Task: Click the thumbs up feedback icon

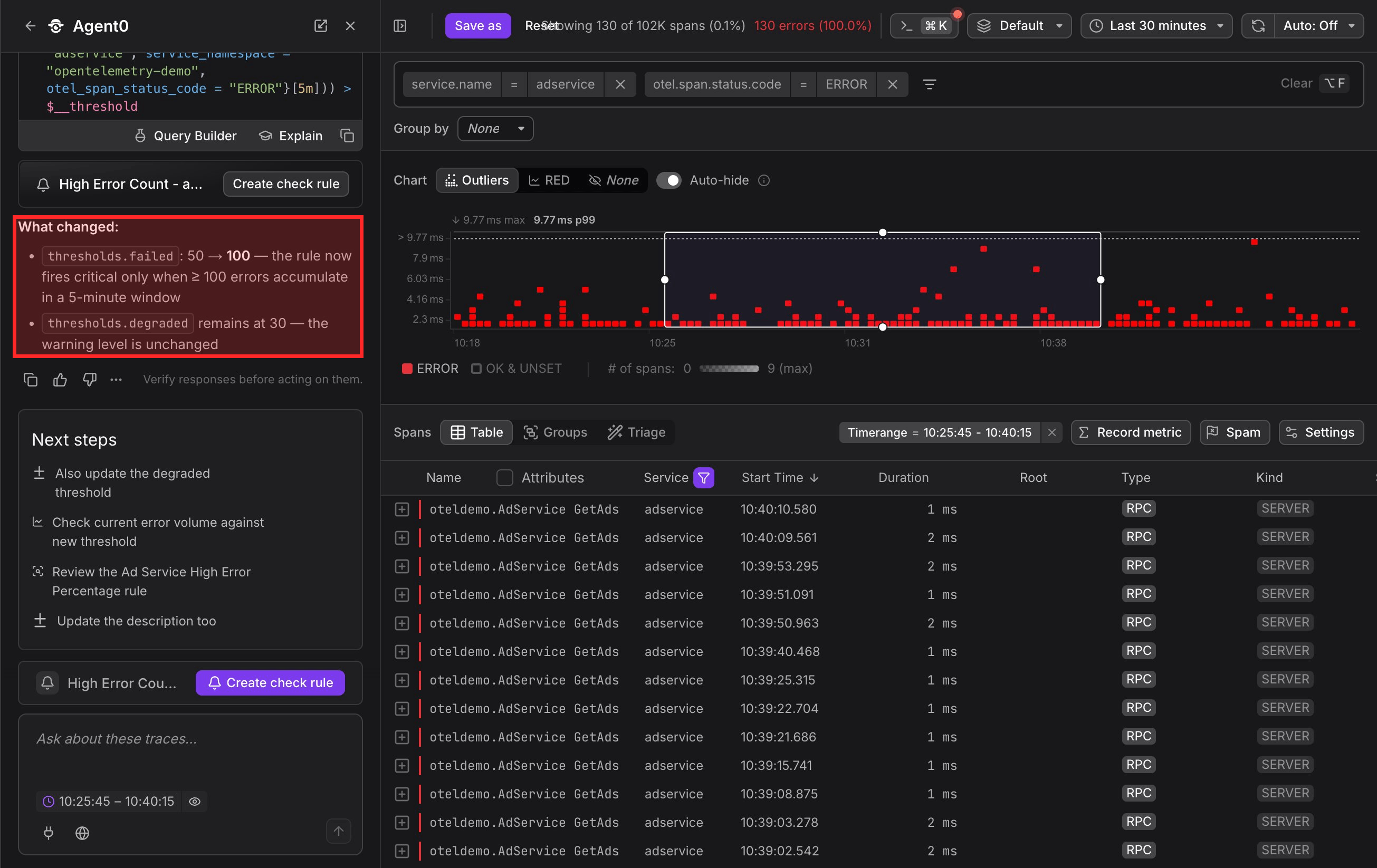Action: pos(60,380)
